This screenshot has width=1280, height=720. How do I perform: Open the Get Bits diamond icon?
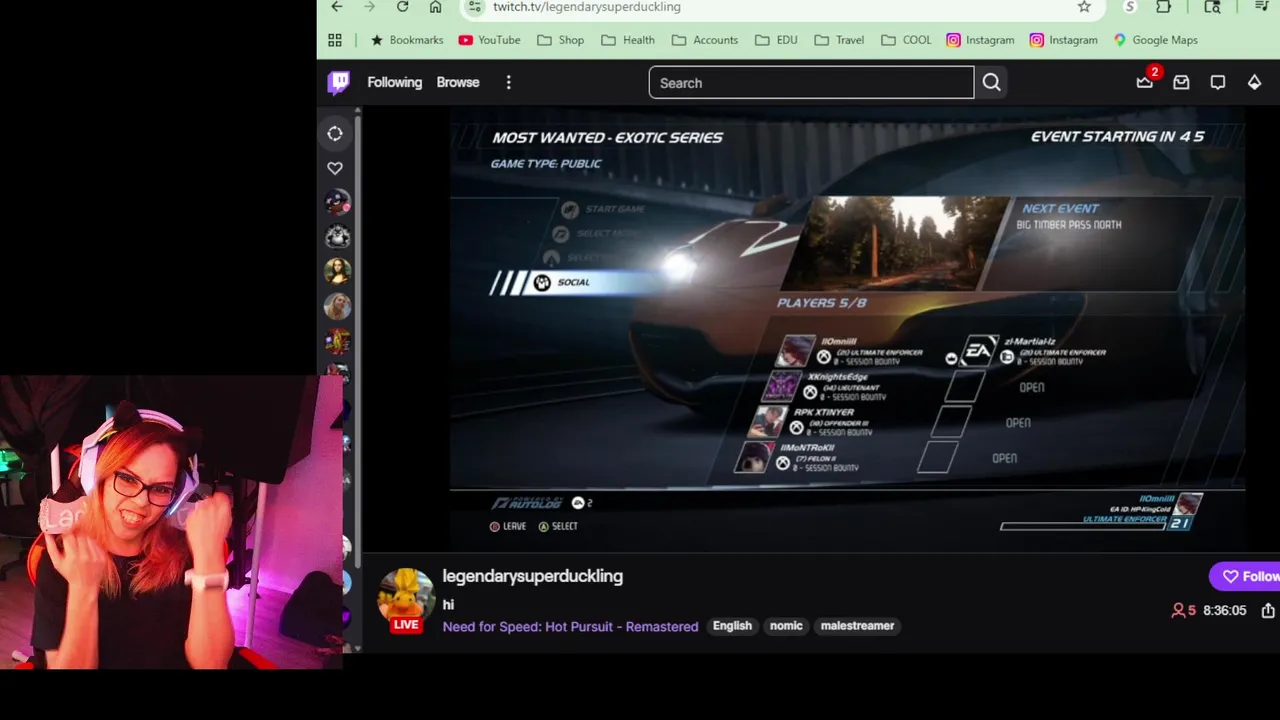click(x=1254, y=83)
